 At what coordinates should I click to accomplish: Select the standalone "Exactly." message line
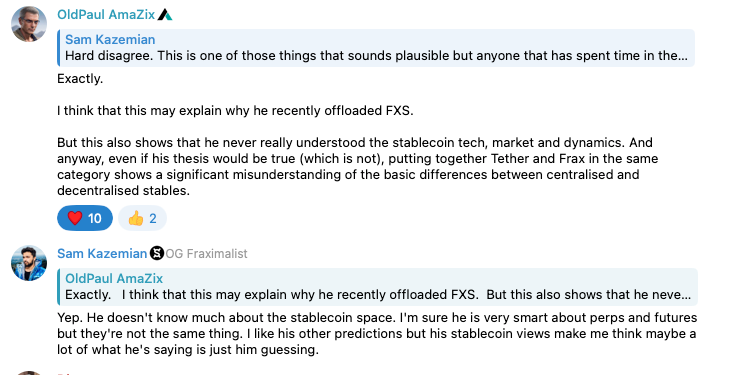point(80,79)
